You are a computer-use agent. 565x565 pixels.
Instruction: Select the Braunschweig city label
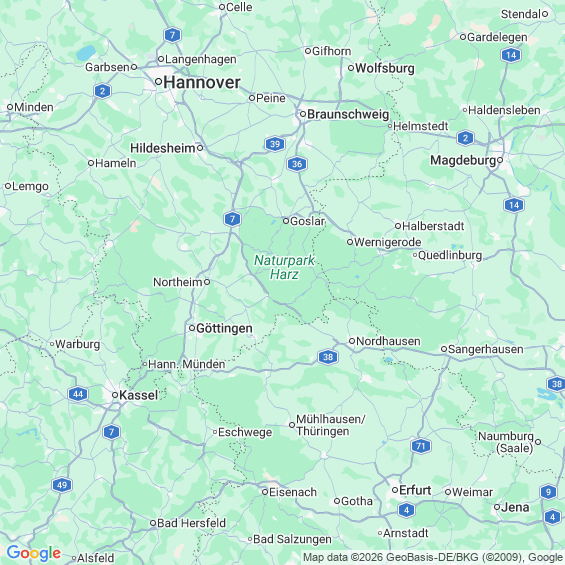(x=348, y=114)
